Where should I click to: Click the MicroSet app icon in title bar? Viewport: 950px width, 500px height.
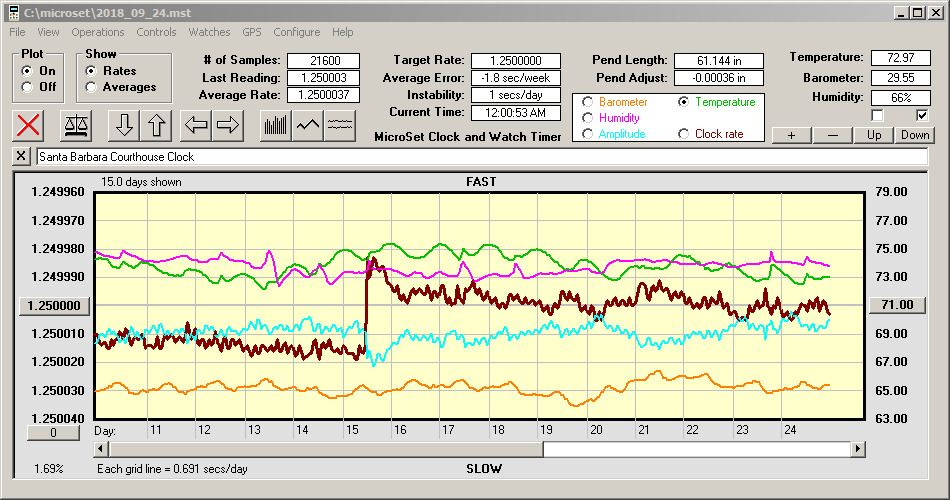click(x=13, y=12)
